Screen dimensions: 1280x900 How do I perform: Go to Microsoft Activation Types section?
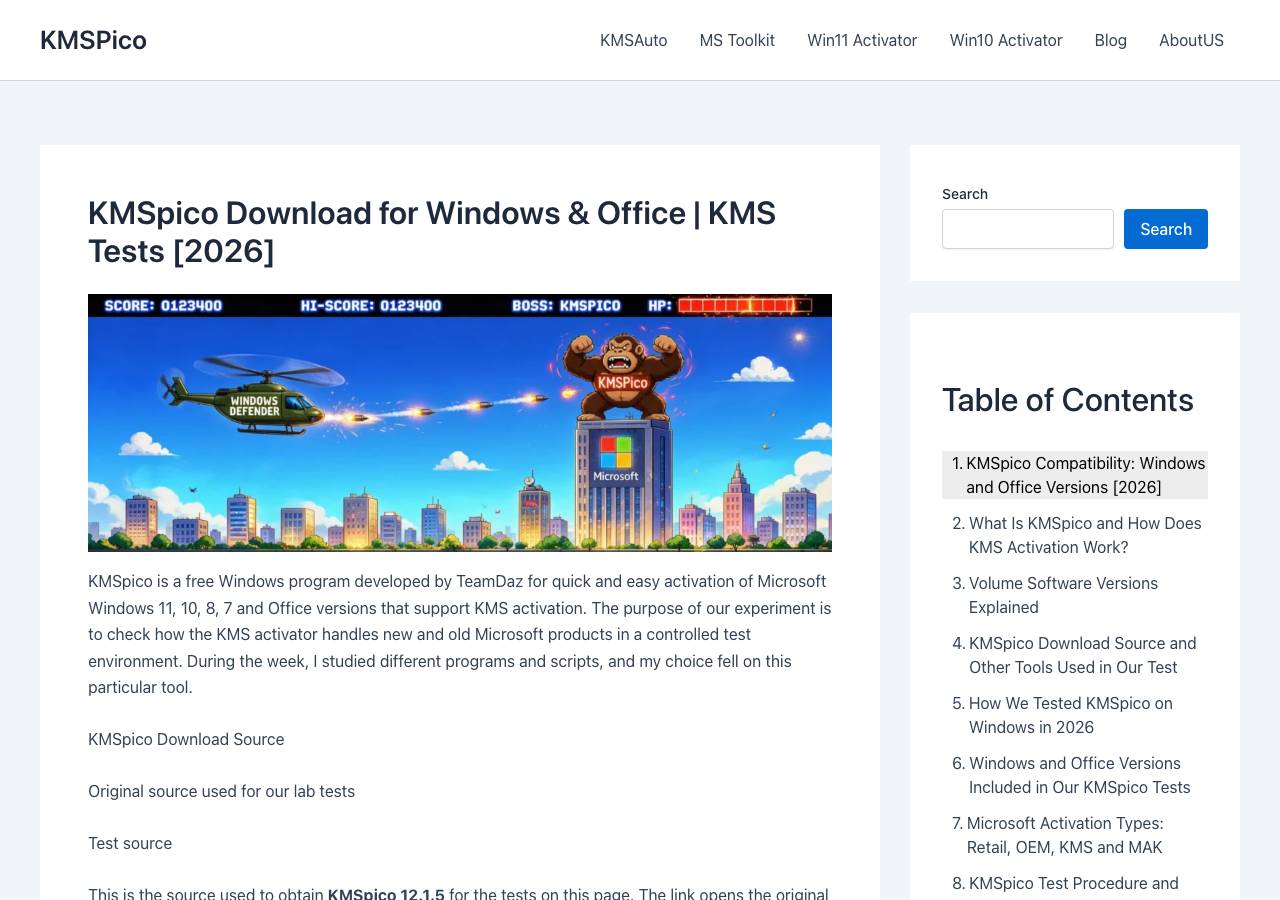click(1065, 835)
